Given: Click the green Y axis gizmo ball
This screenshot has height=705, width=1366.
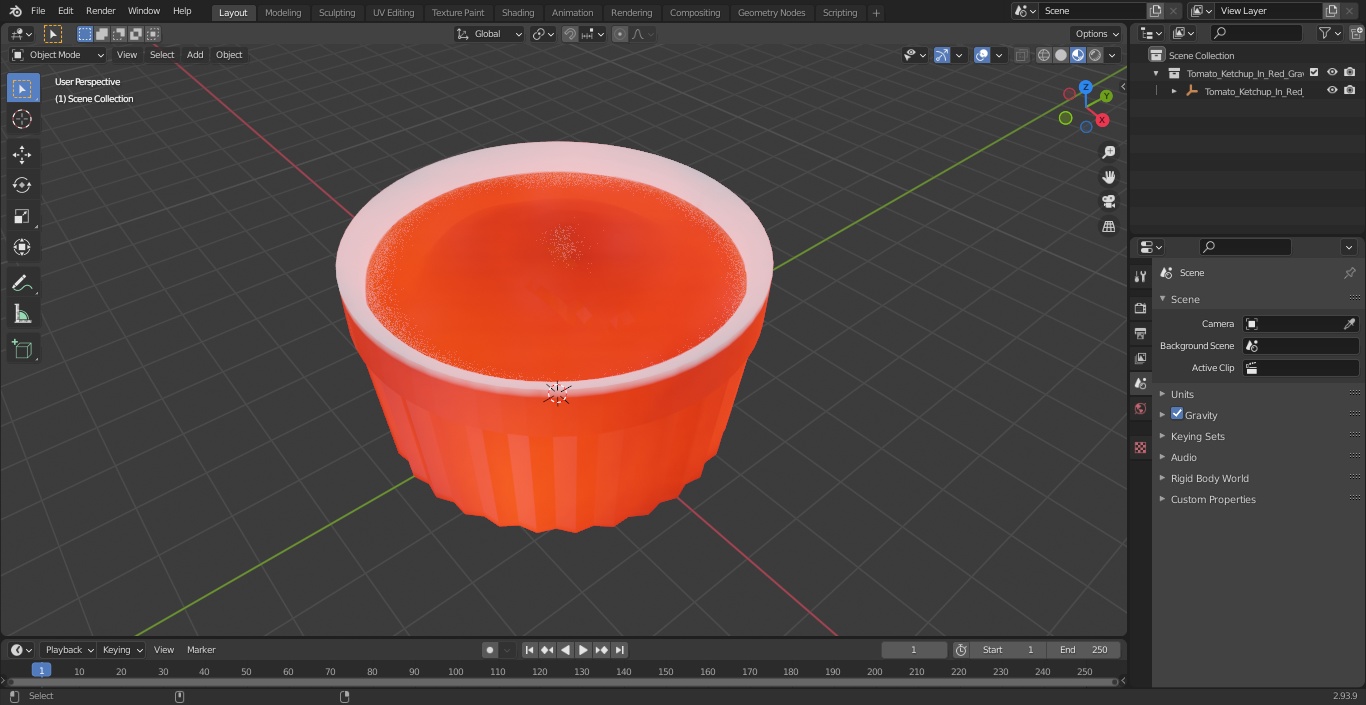Looking at the screenshot, I should [1106, 97].
